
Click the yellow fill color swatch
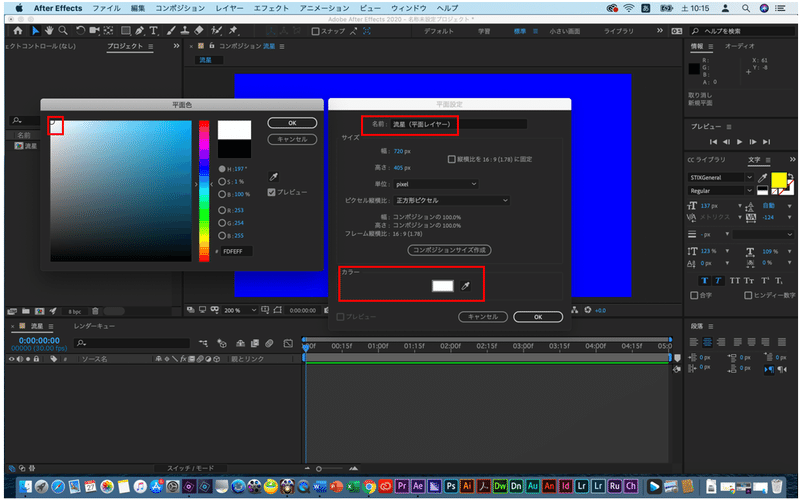coord(778,180)
